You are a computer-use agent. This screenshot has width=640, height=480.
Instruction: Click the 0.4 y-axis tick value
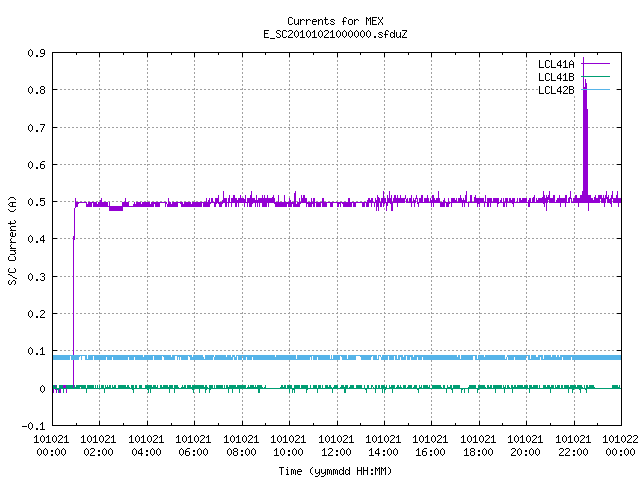(x=36, y=239)
